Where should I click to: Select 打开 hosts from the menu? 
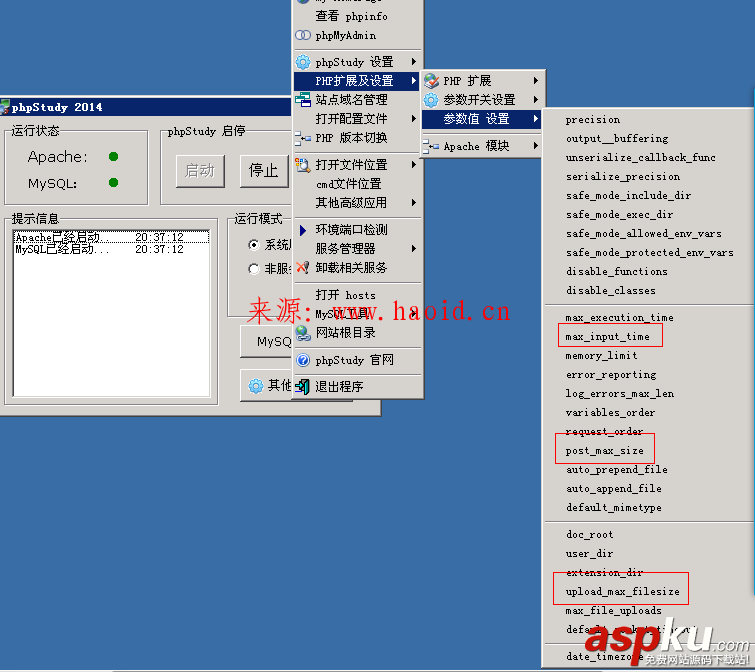point(358,295)
